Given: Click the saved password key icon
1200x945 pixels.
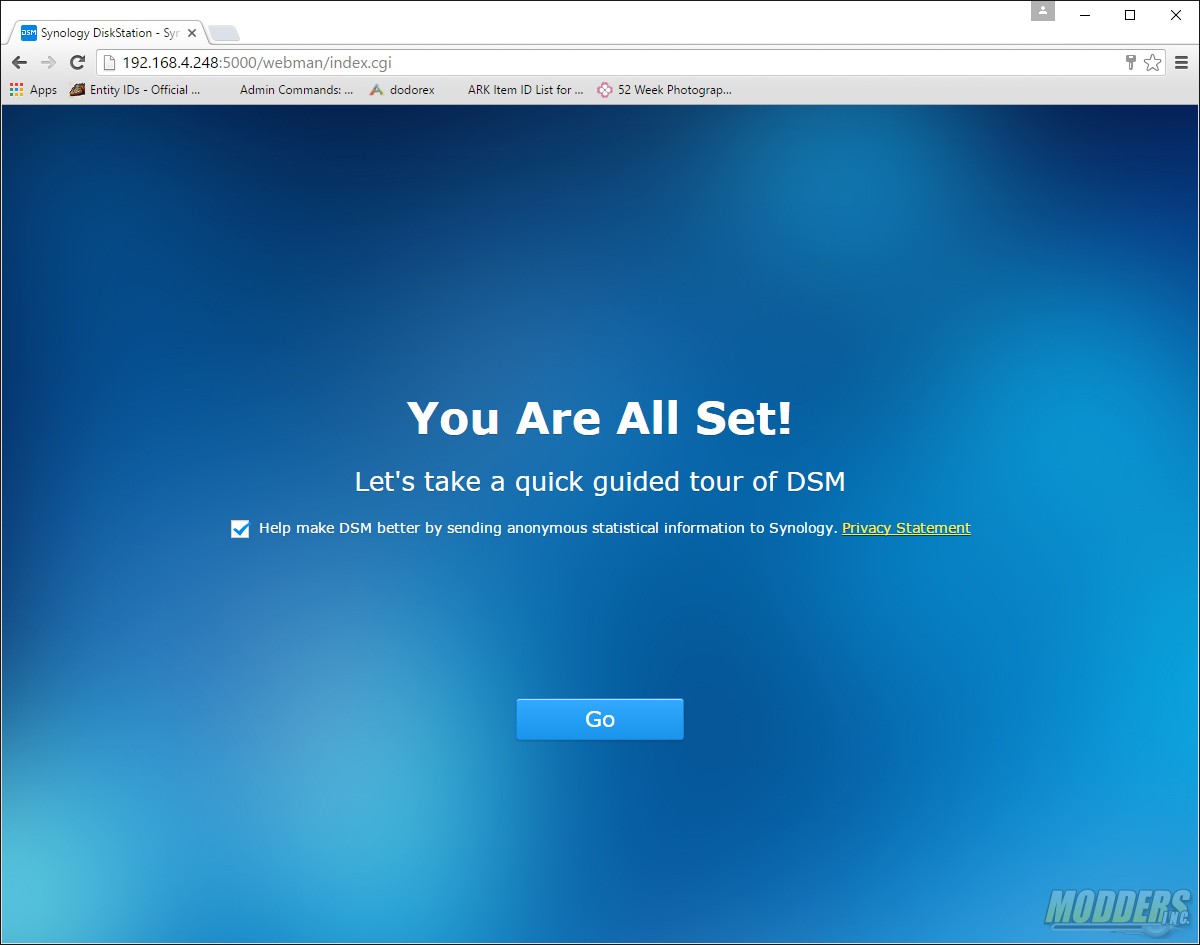Looking at the screenshot, I should click(1131, 62).
